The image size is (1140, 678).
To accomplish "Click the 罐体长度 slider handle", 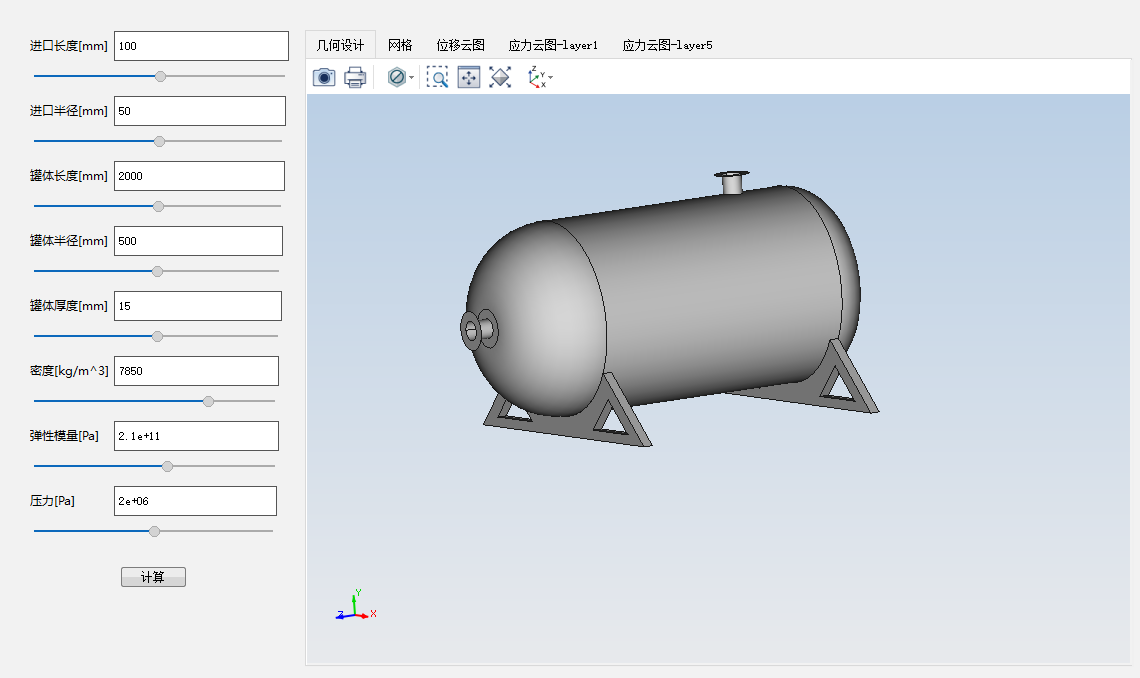I will pos(158,206).
